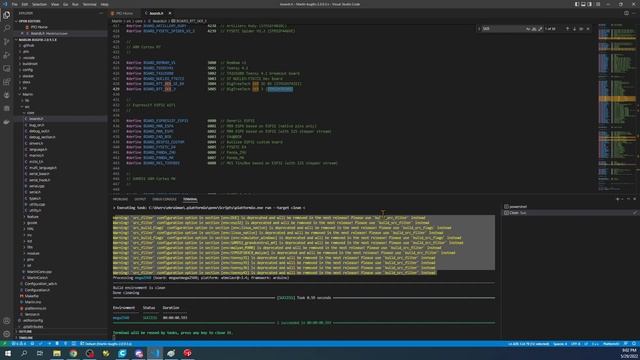Switch to the PIO Home editor tab
This screenshot has width=640, height=360.
point(124,13)
